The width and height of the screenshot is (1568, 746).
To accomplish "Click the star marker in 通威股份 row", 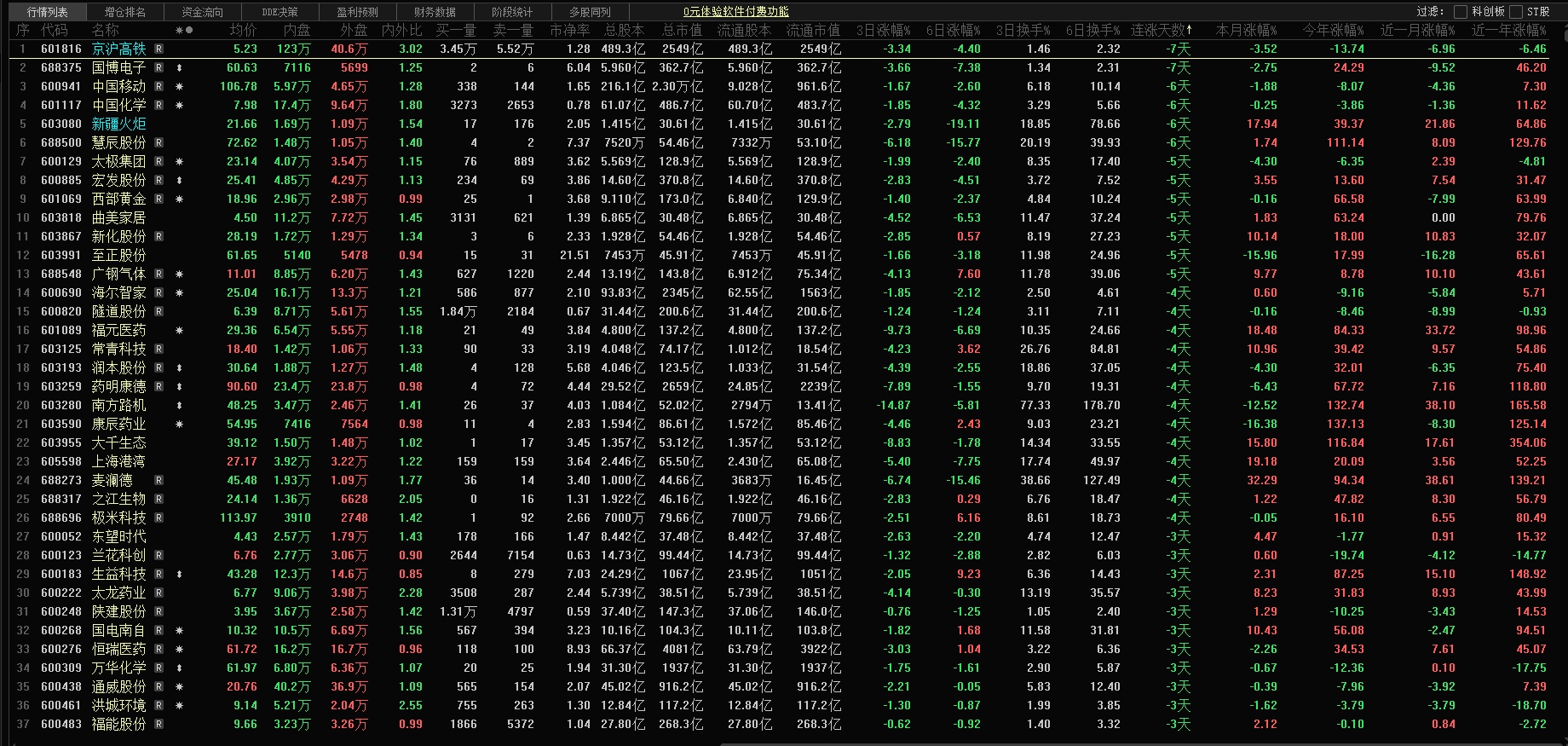I will pyautogui.click(x=179, y=687).
